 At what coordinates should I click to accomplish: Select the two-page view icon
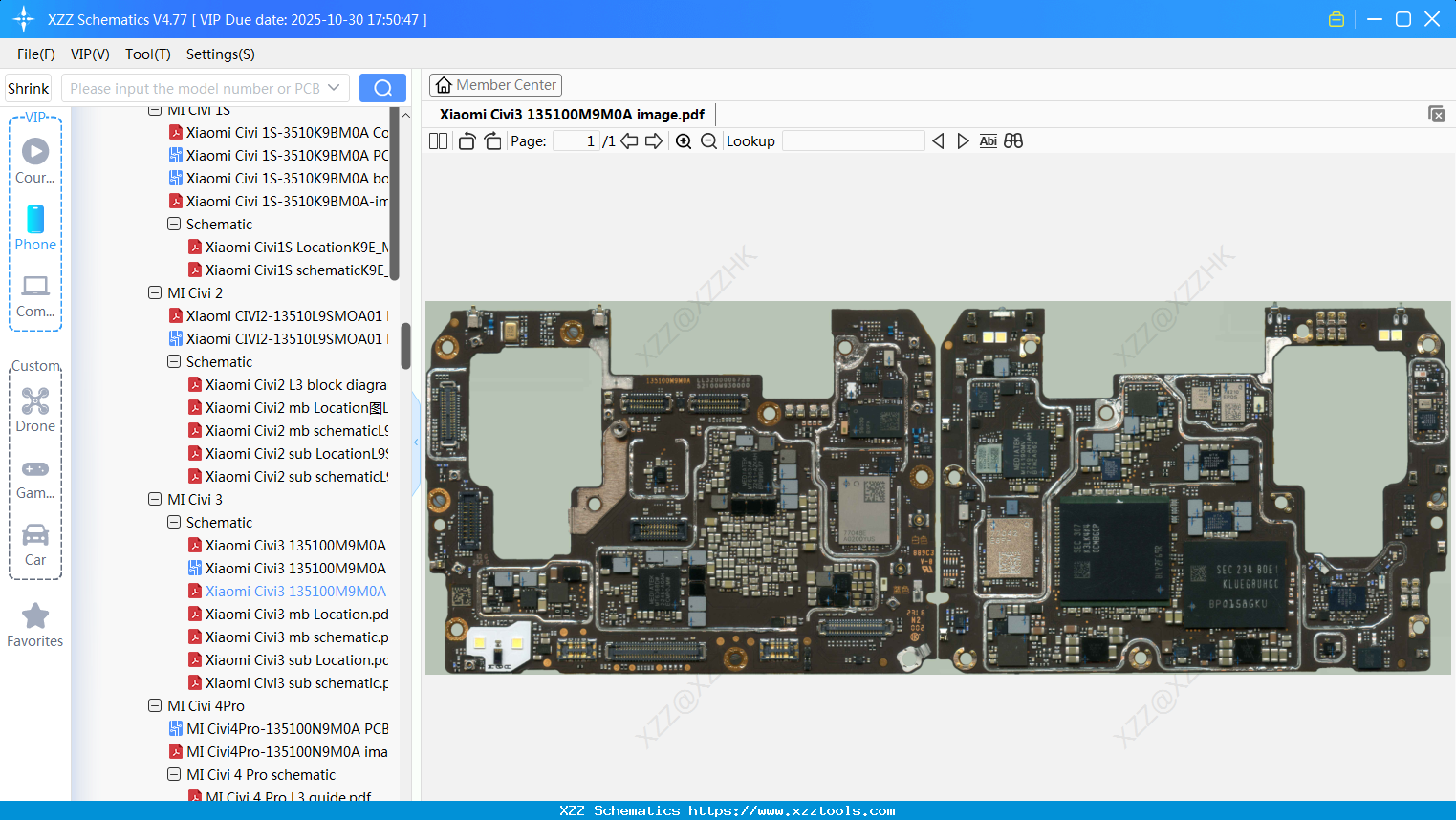tap(438, 140)
